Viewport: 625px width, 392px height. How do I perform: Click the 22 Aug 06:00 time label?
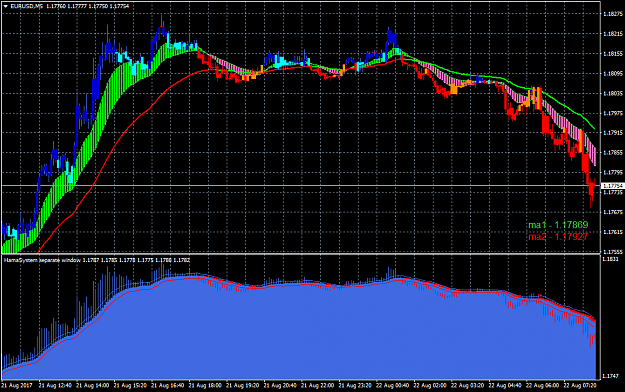click(542, 386)
